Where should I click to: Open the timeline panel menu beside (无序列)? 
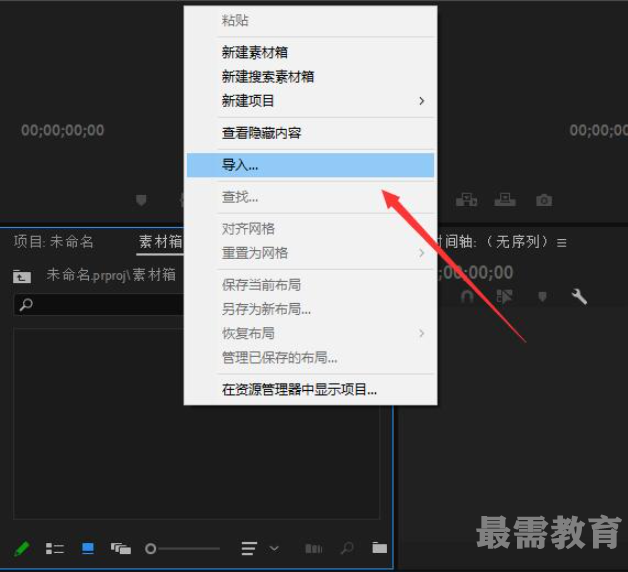click(x=562, y=242)
